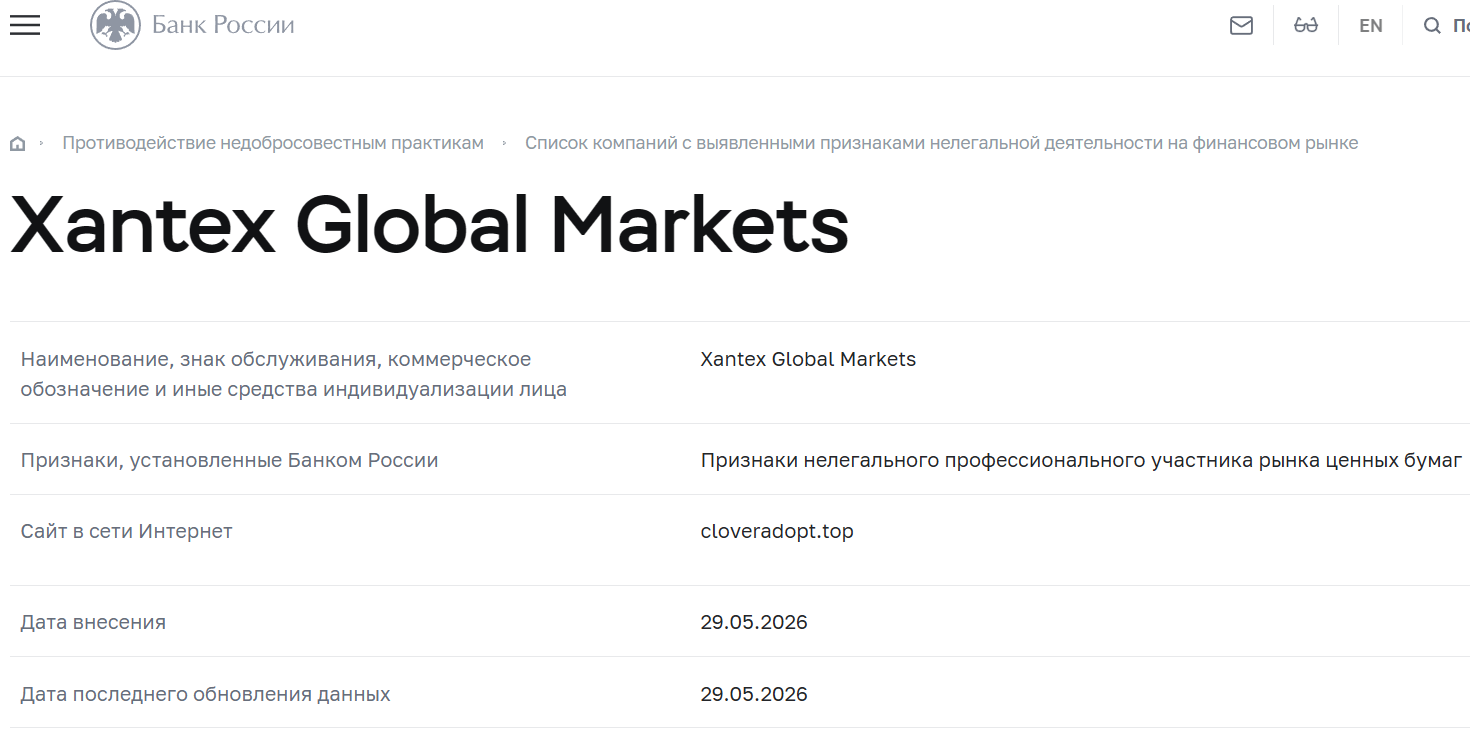
Task: Click the Банк России header text
Action: click(x=223, y=25)
